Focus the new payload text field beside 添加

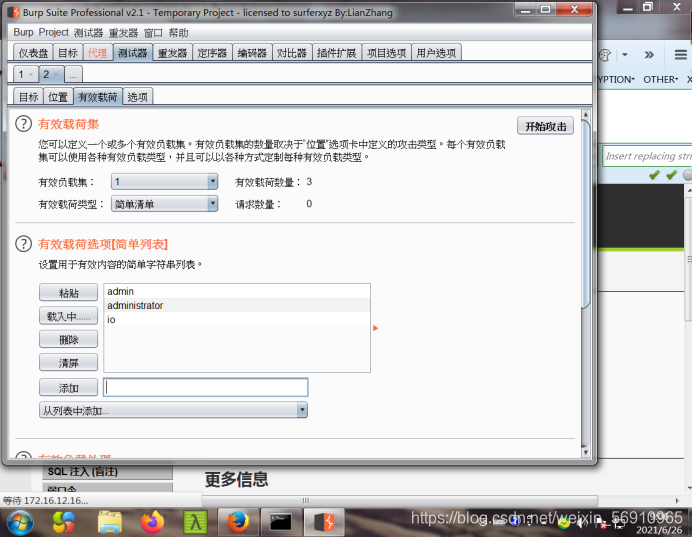point(206,387)
